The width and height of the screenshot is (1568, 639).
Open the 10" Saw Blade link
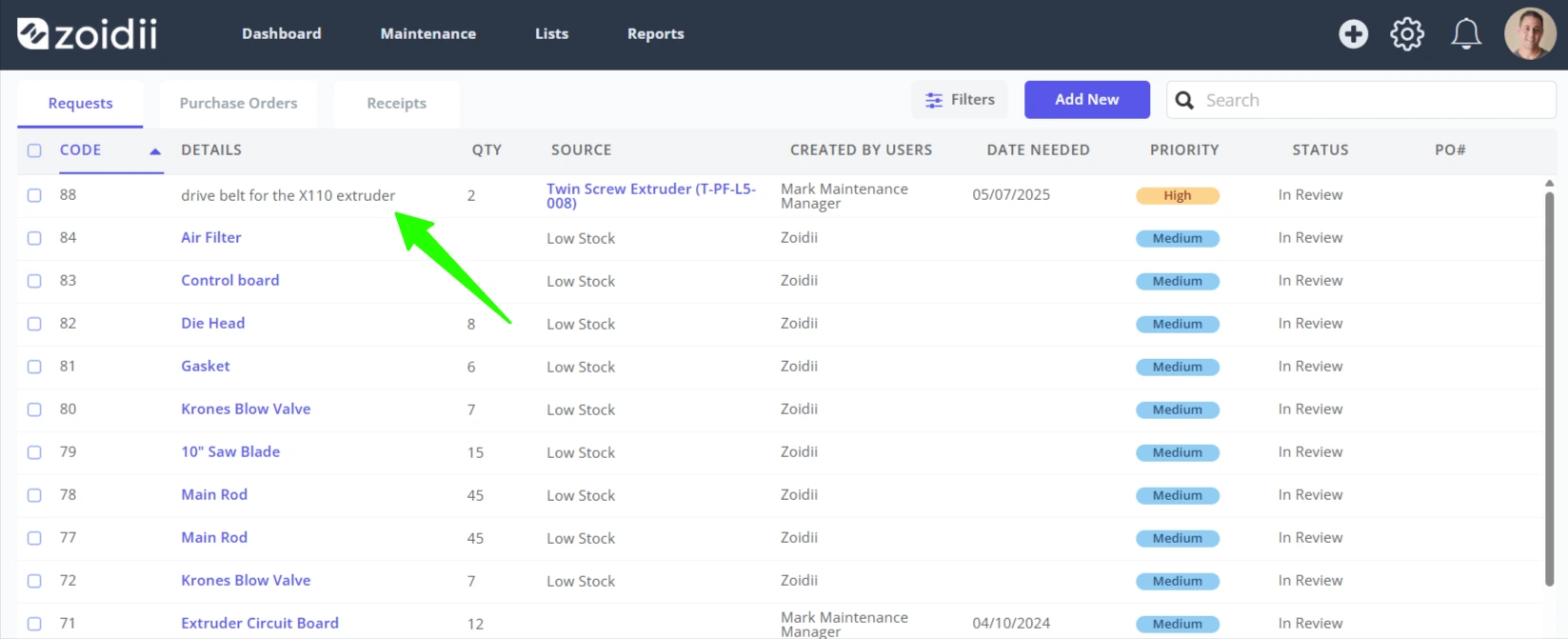[x=230, y=452]
